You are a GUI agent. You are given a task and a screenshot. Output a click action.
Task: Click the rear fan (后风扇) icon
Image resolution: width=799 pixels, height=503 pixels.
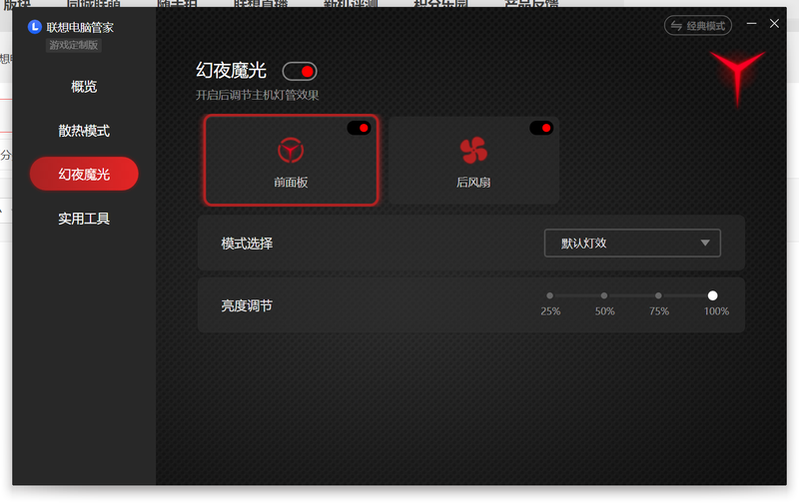pos(473,150)
